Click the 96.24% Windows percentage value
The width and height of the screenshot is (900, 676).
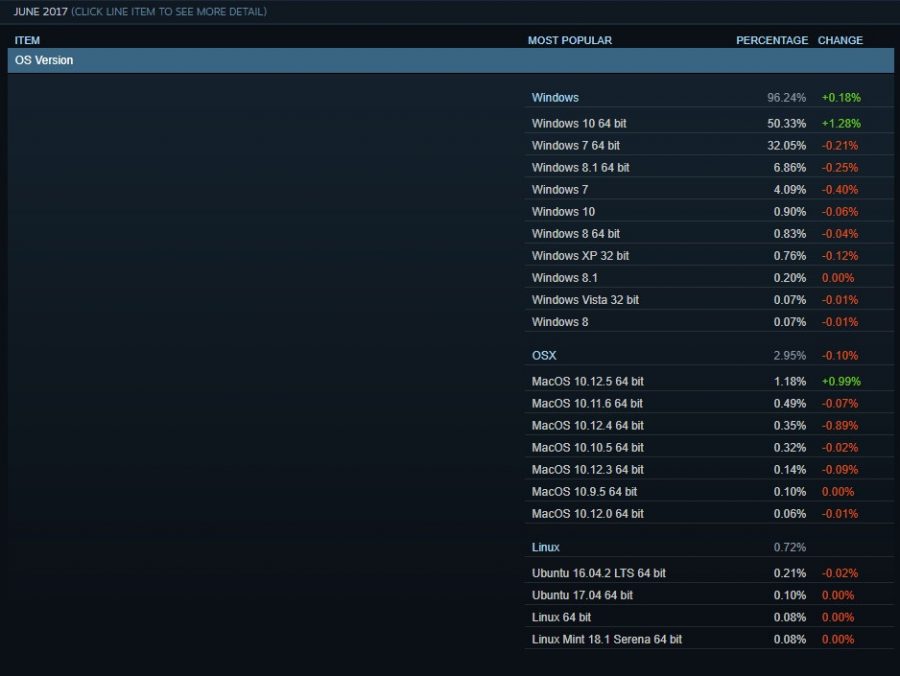point(786,98)
